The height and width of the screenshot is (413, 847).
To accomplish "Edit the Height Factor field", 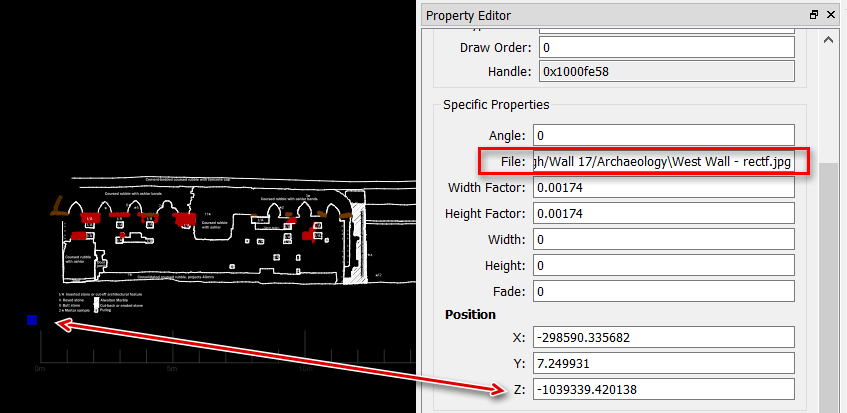I will pos(663,214).
